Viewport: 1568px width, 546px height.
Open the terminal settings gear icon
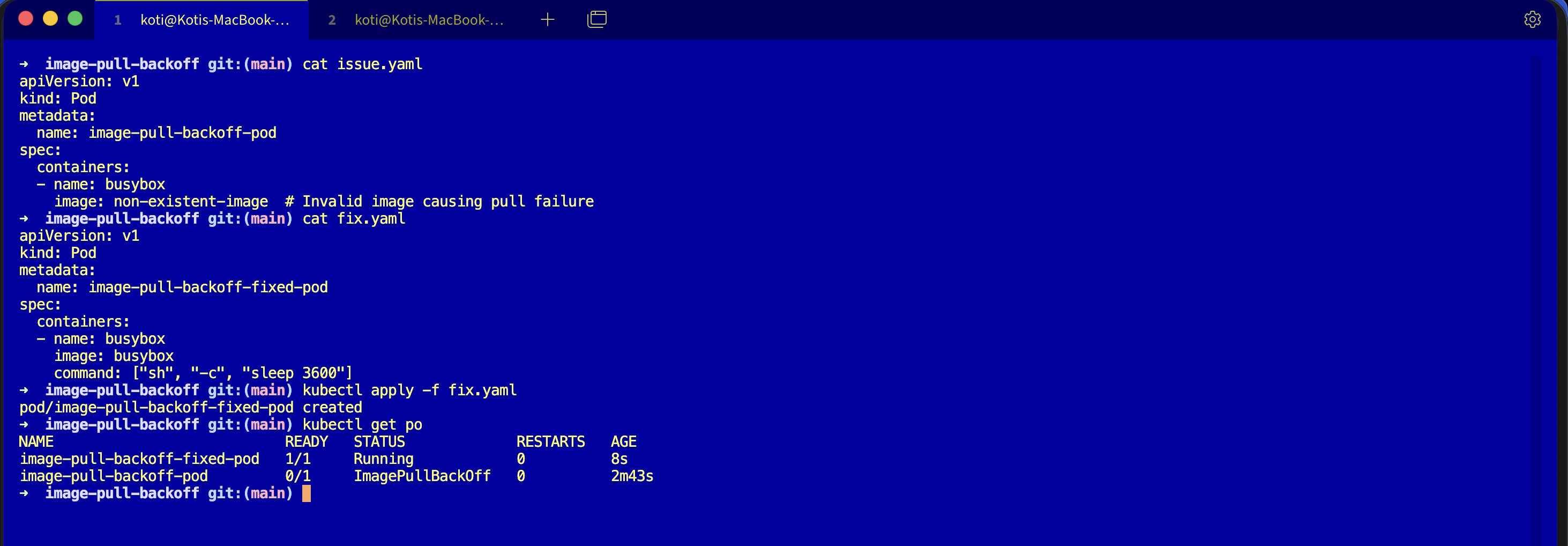pyautogui.click(x=1532, y=19)
